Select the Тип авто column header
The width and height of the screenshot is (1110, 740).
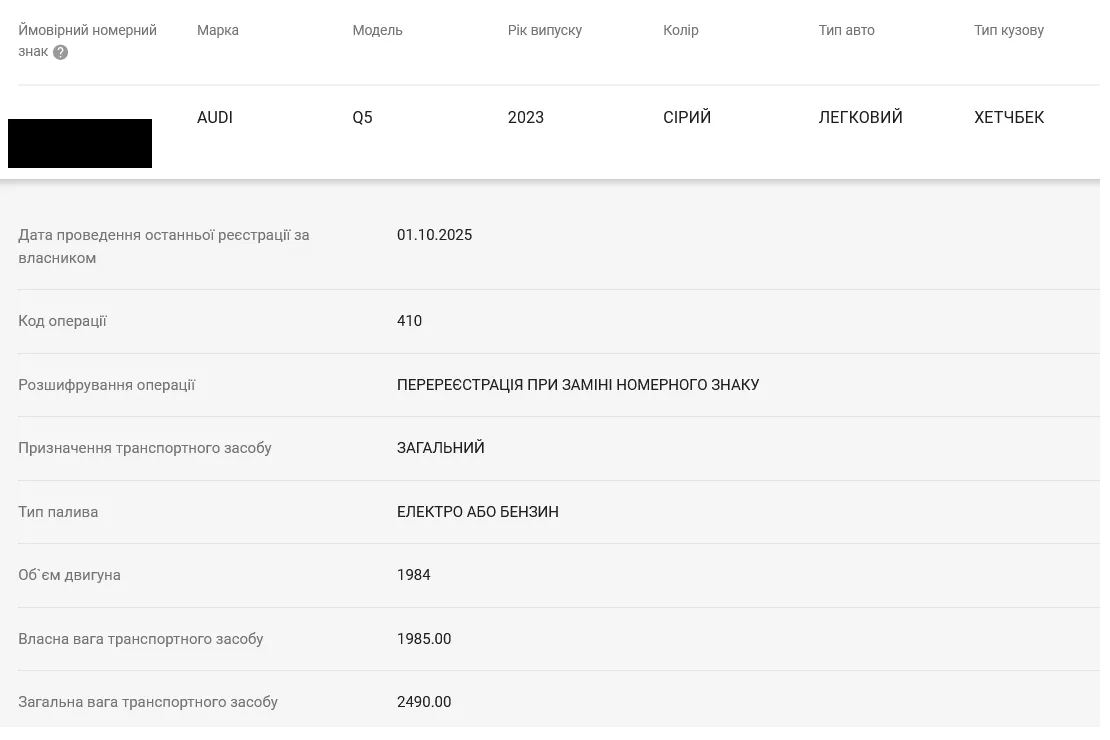click(x=846, y=30)
